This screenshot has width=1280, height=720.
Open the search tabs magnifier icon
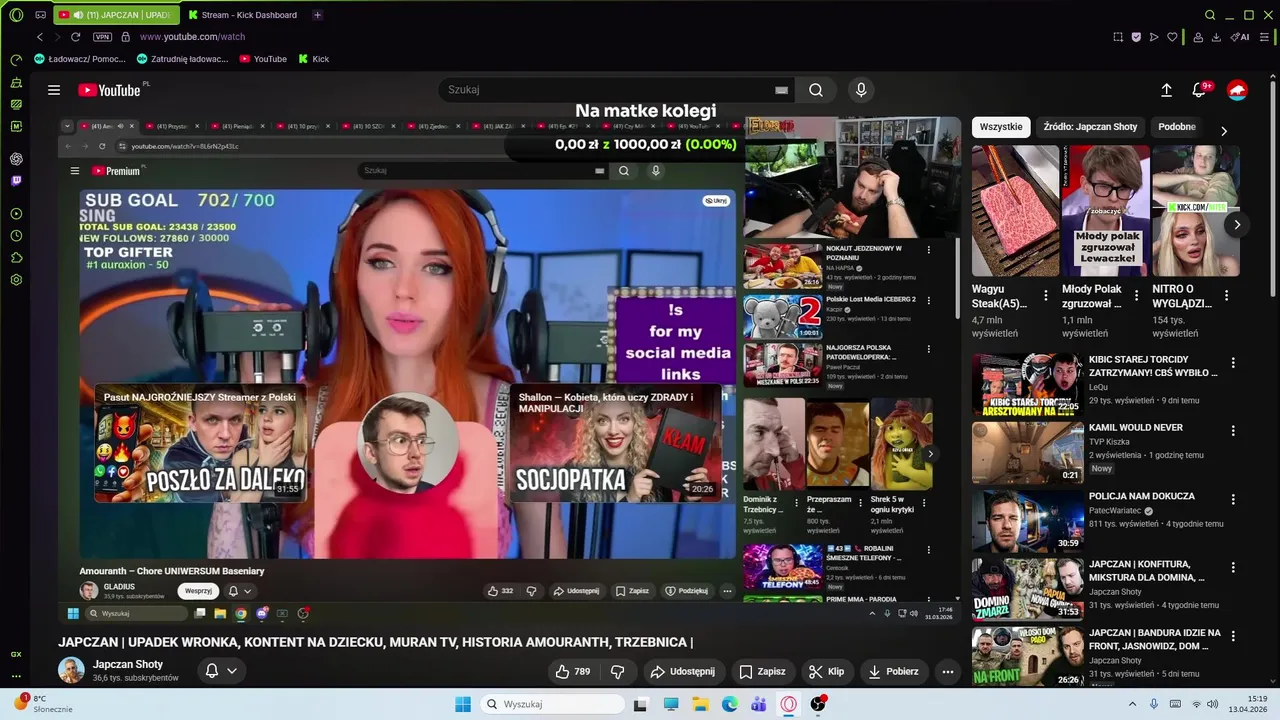coord(1210,15)
